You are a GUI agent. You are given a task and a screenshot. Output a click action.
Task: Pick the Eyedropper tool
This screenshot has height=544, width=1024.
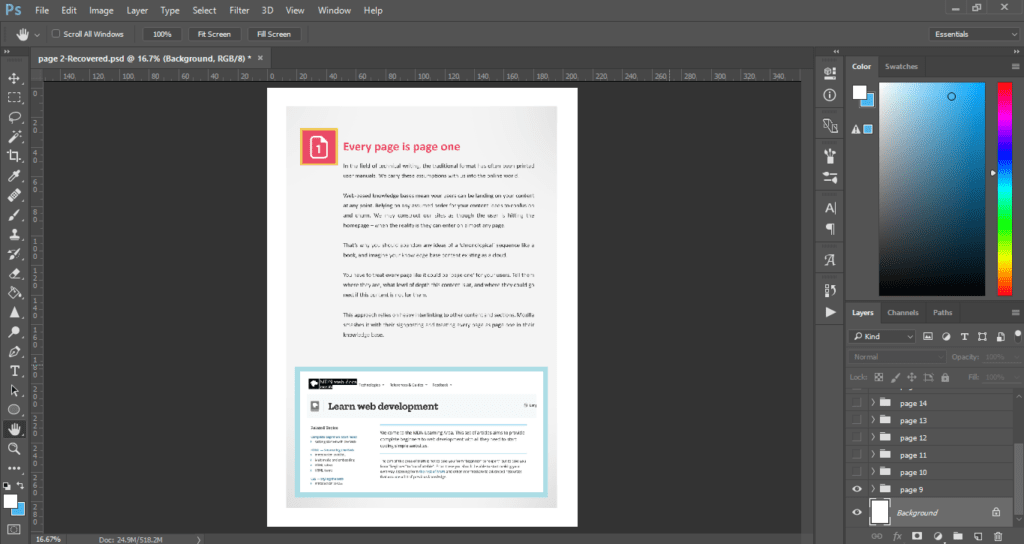(14, 176)
